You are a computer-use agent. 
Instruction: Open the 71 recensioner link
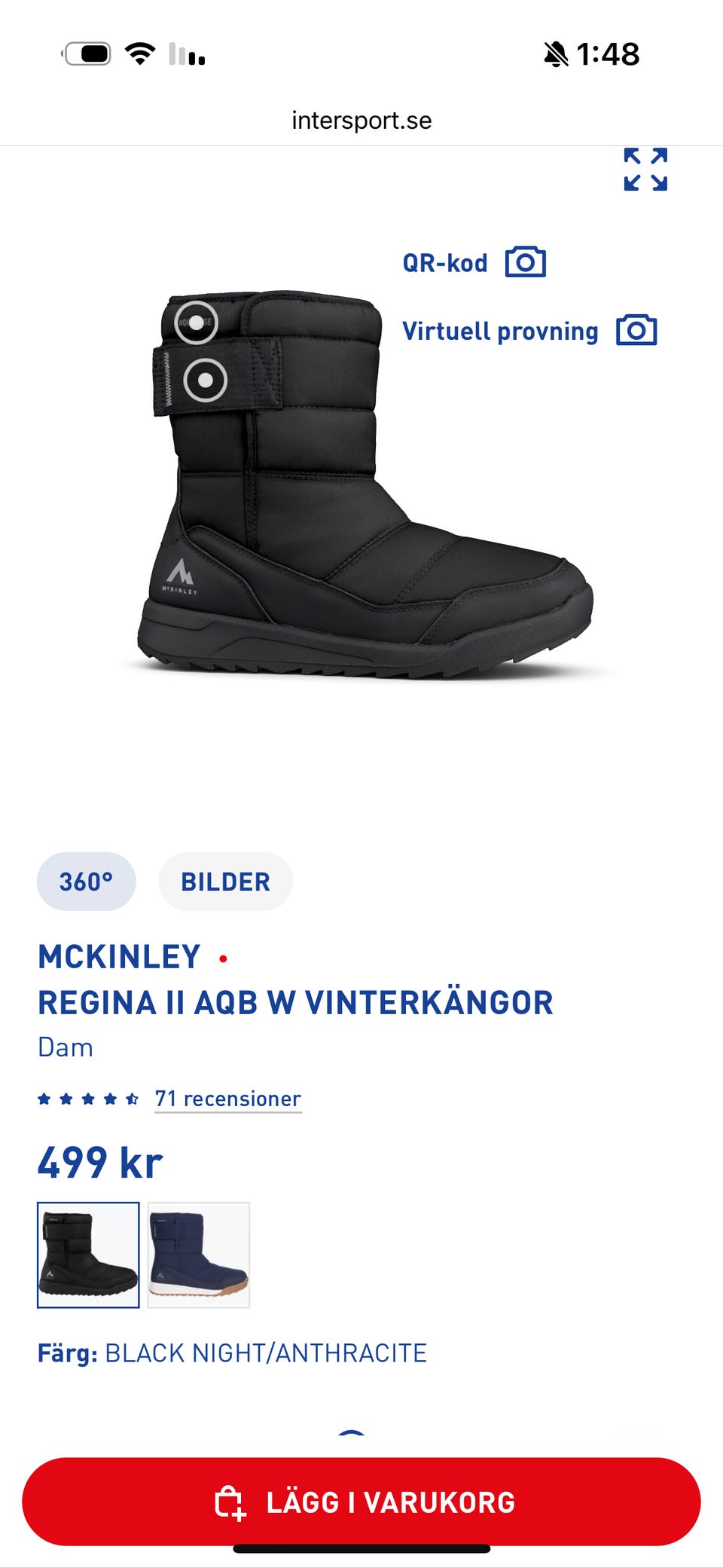click(x=228, y=1099)
